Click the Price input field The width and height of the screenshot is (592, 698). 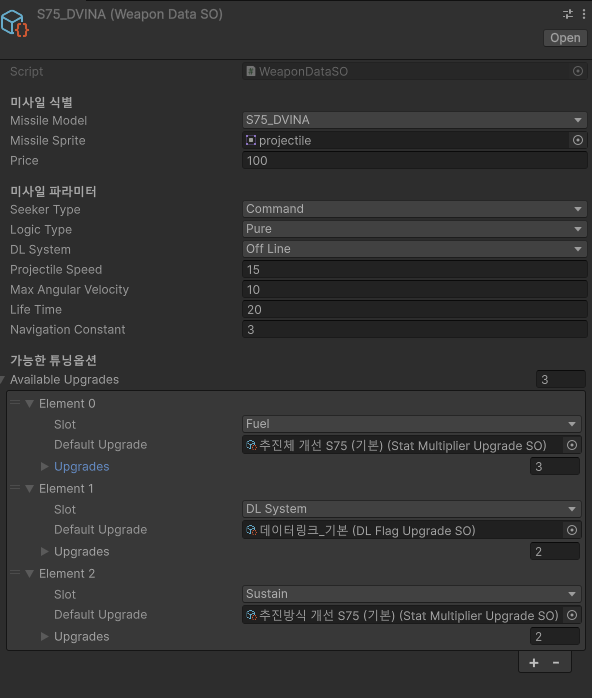414,161
